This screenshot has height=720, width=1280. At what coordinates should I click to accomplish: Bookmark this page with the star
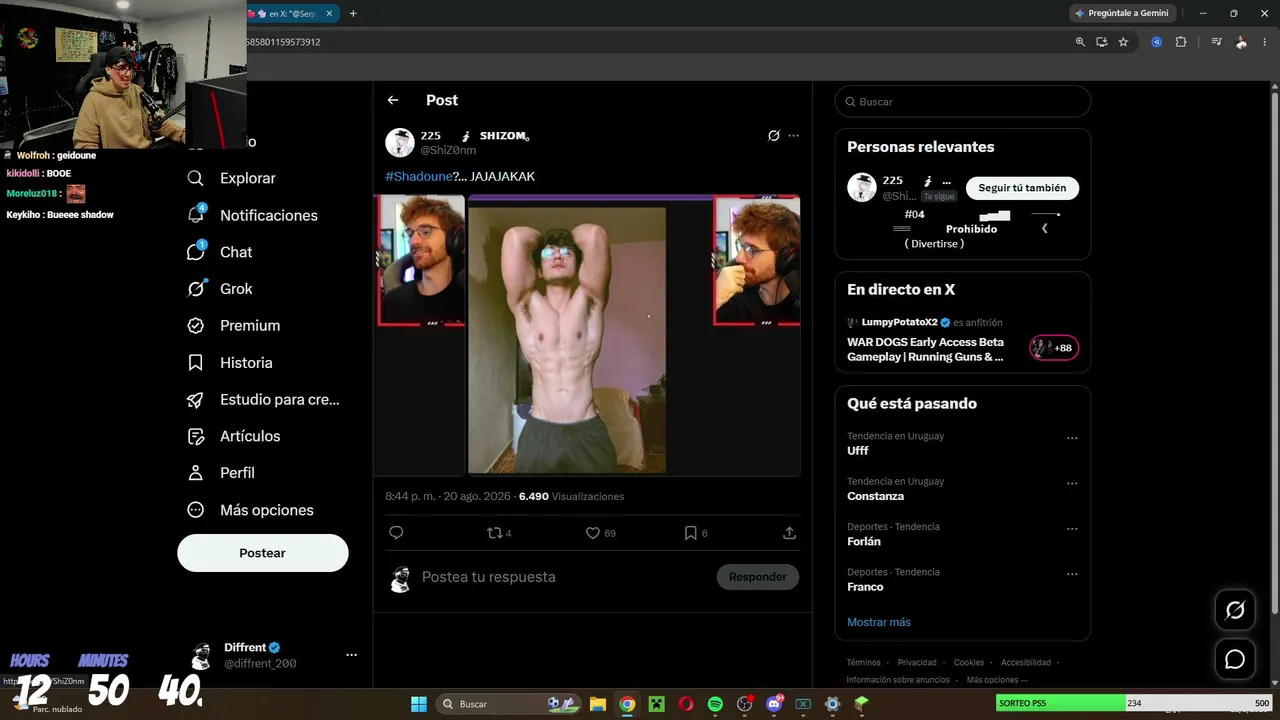(x=1123, y=42)
